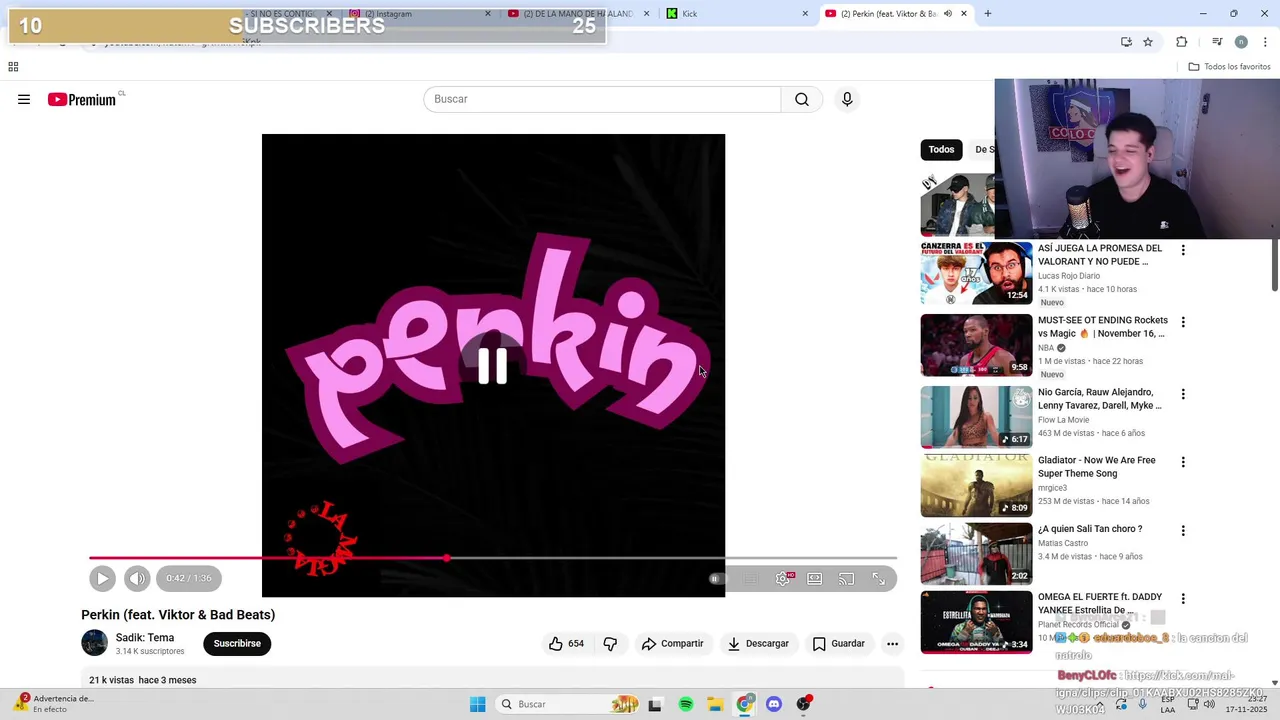Screen dimensions: 1280x720
Task: Open a new browser tab
Action: click(988, 14)
